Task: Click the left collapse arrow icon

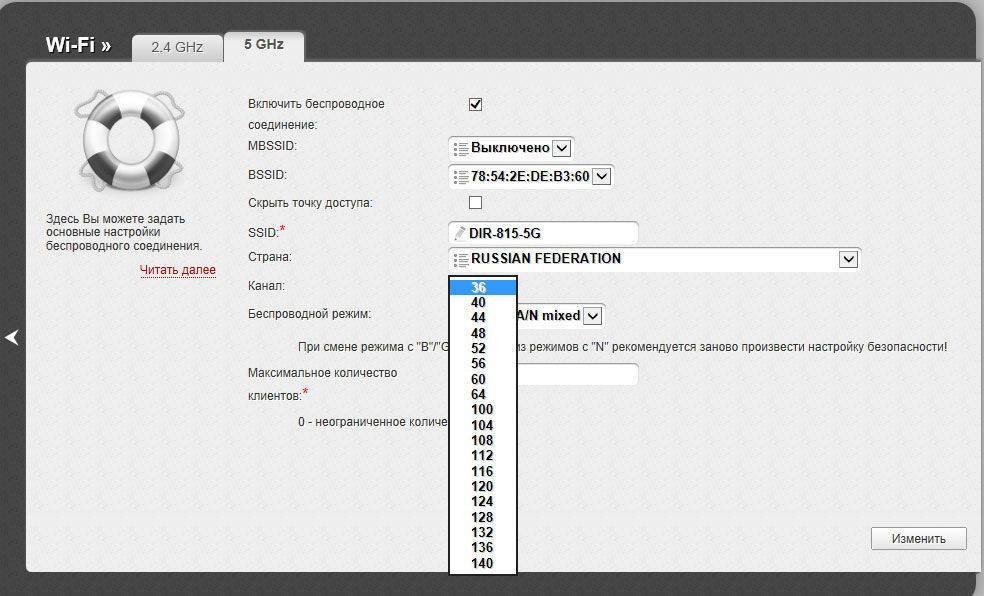Action: (x=12, y=338)
